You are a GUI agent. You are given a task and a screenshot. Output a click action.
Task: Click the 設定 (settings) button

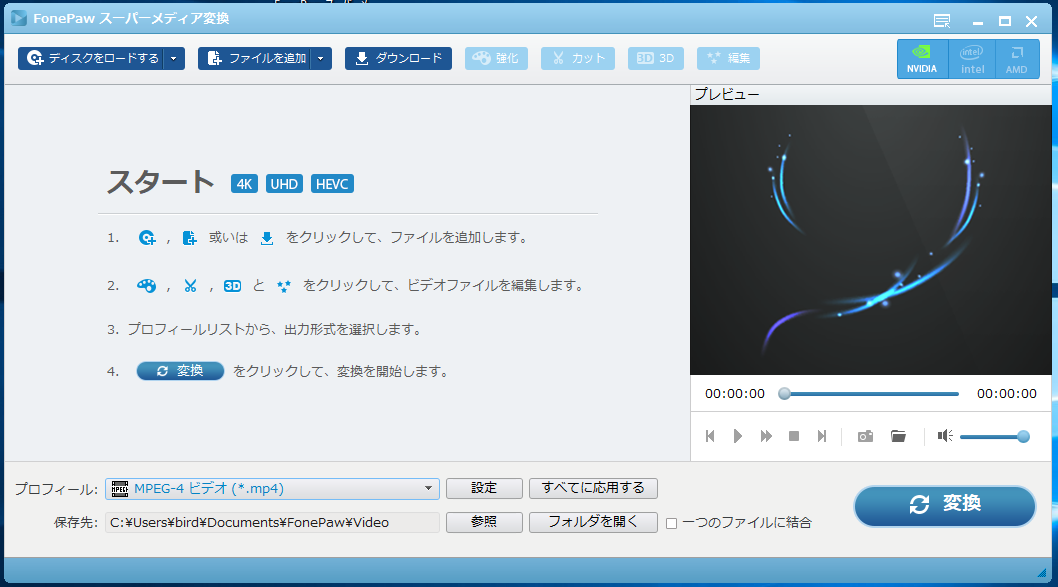484,488
